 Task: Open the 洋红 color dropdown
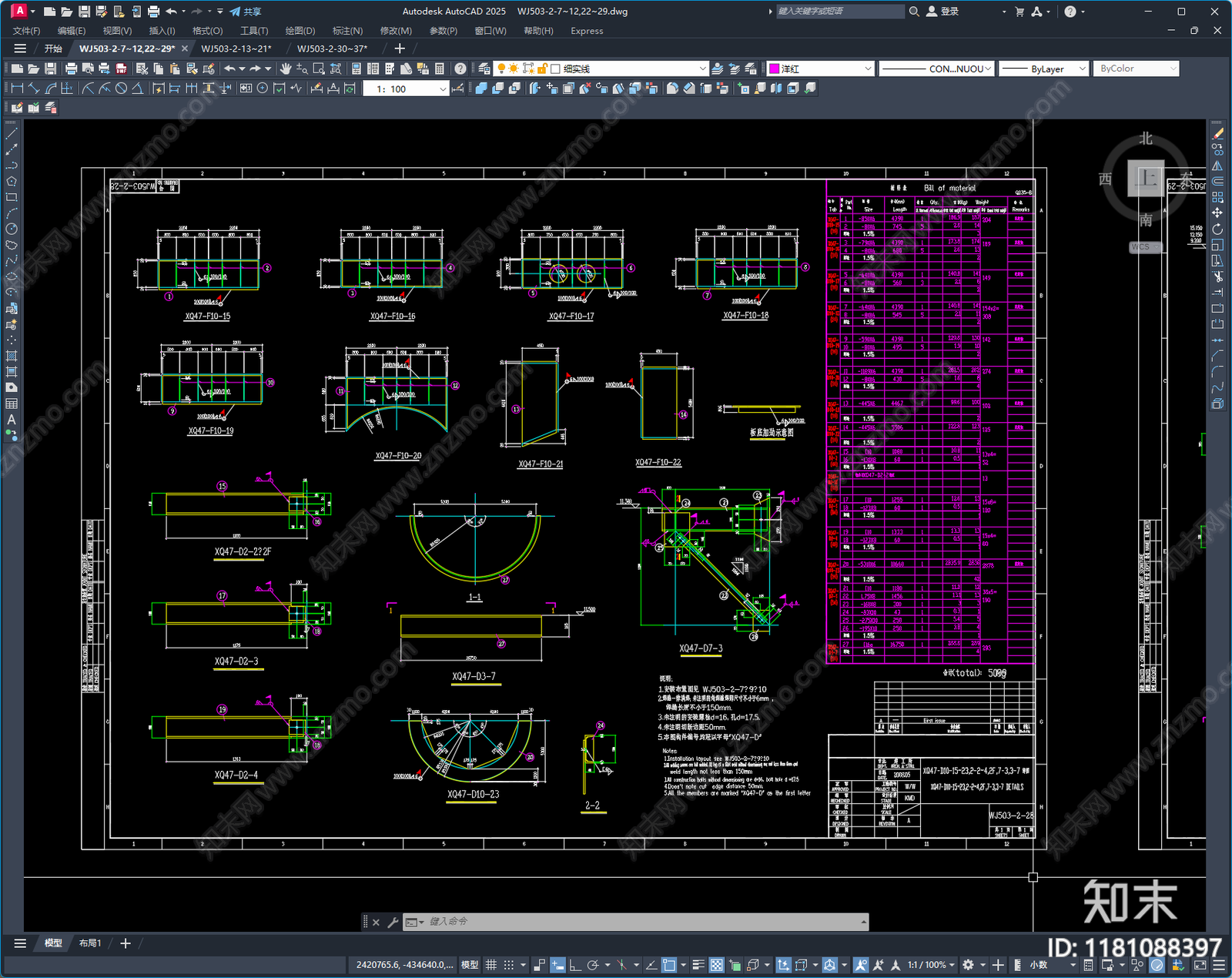pyautogui.click(x=868, y=69)
